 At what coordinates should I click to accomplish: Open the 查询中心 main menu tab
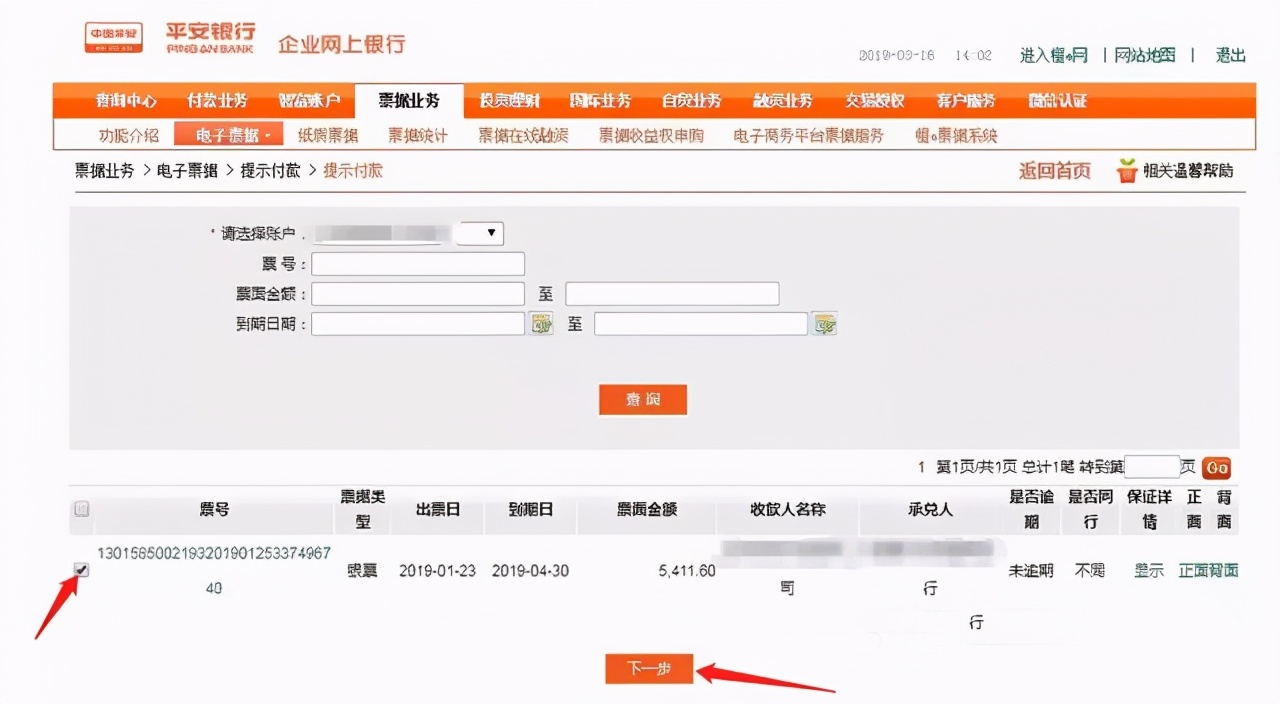tap(126, 101)
